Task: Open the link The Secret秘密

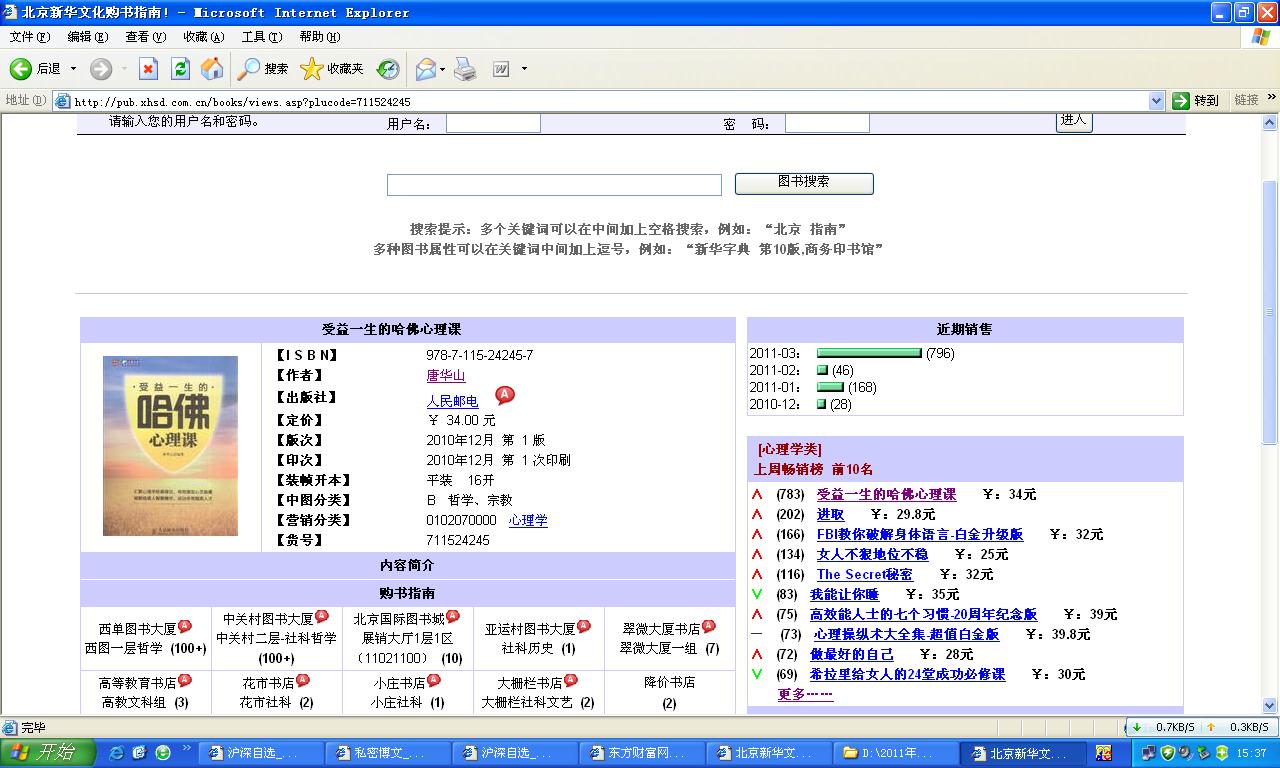Action: pyautogui.click(x=865, y=574)
